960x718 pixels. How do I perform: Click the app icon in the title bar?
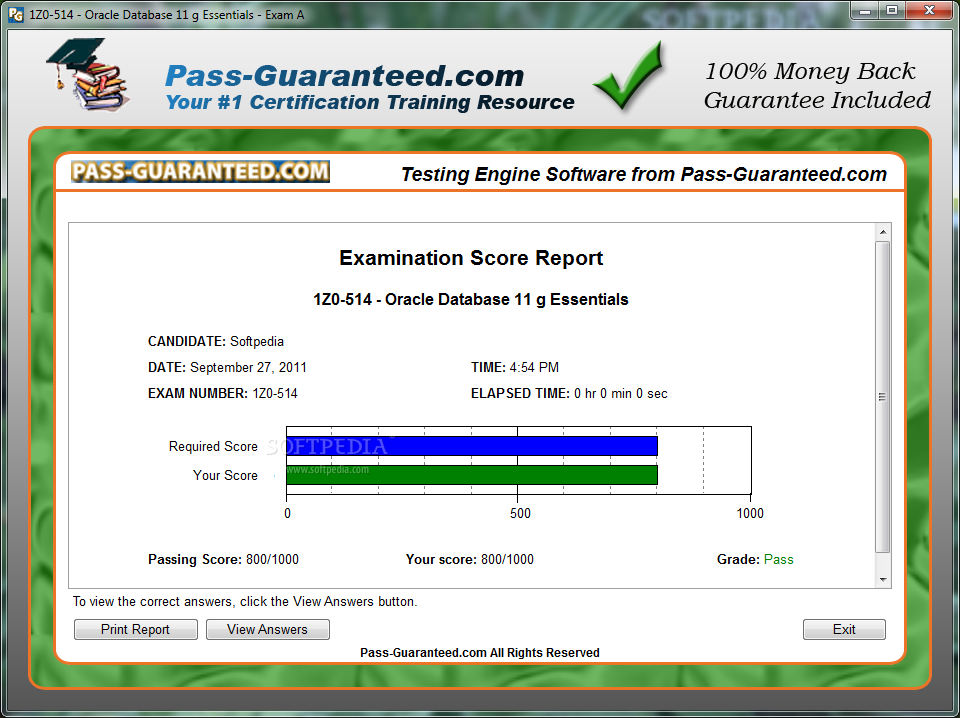(x=16, y=15)
